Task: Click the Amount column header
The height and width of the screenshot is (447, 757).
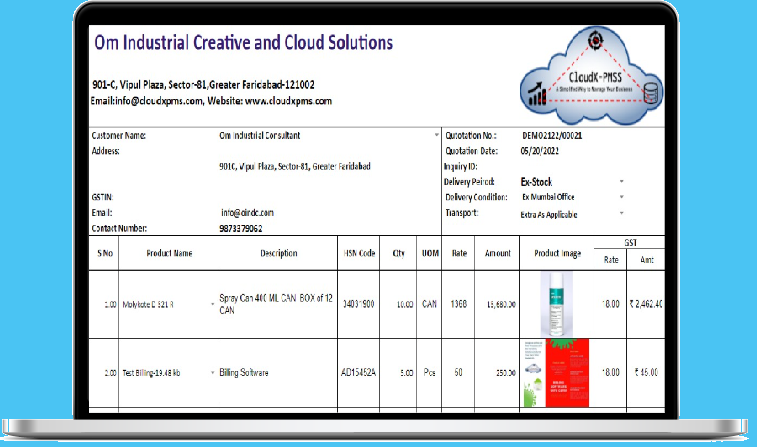Action: [x=497, y=253]
